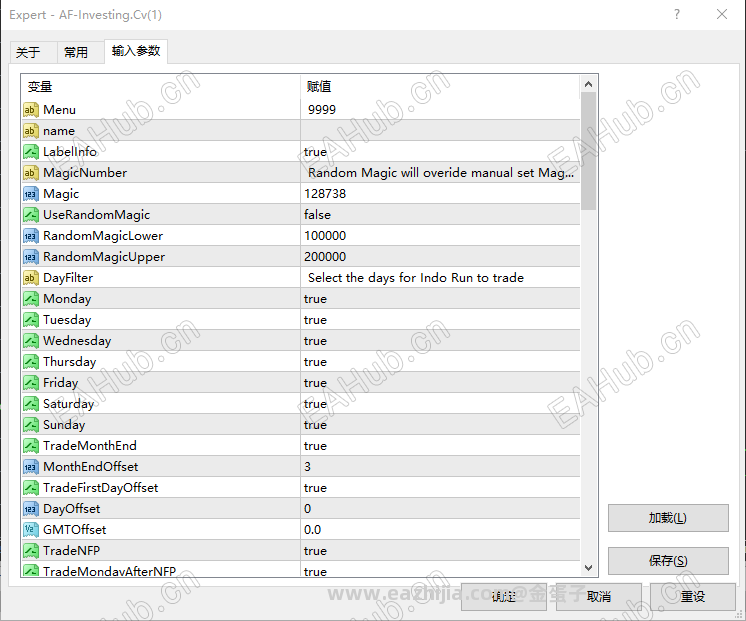
Task: Select the TradeFirstDayOffset variable name
Action: 100,487
